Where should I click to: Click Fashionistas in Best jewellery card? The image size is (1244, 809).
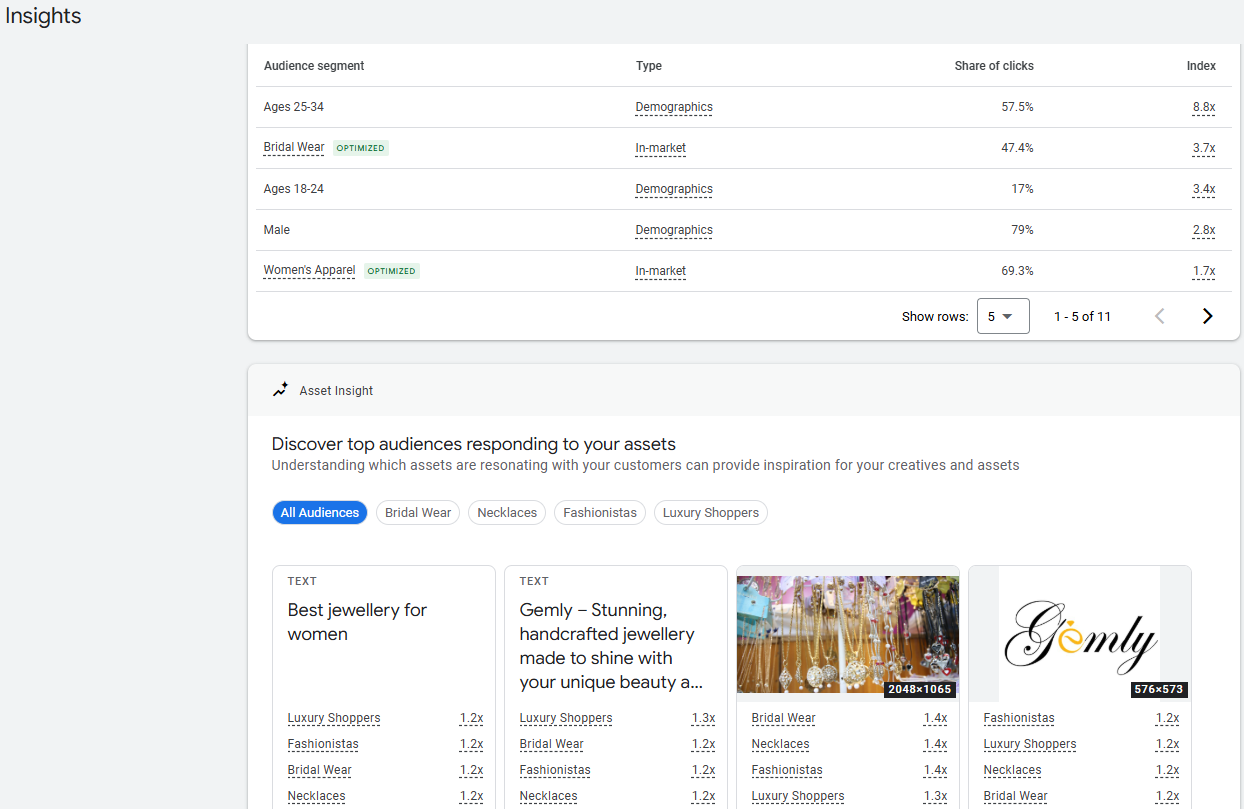point(323,744)
